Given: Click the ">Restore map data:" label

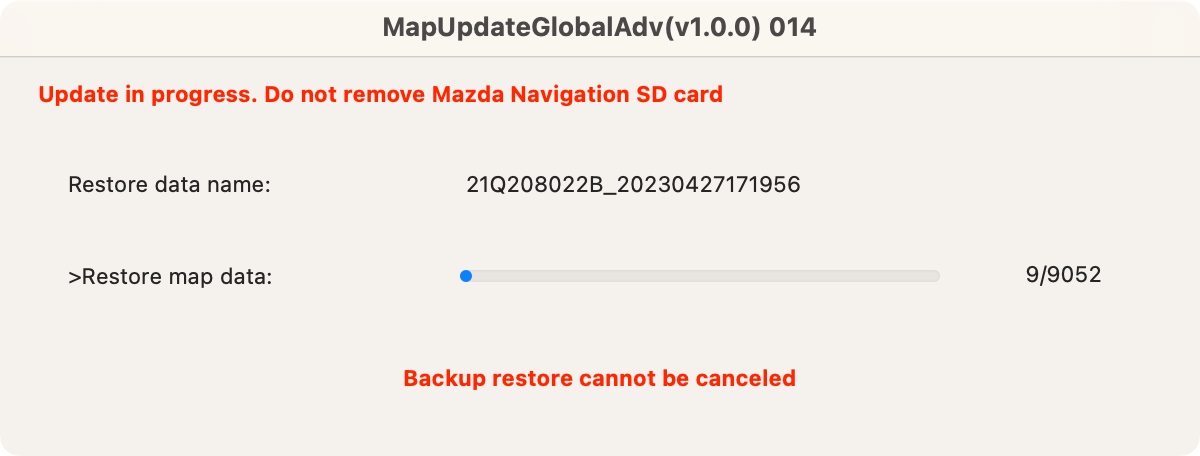Looking at the screenshot, I should [x=170, y=277].
